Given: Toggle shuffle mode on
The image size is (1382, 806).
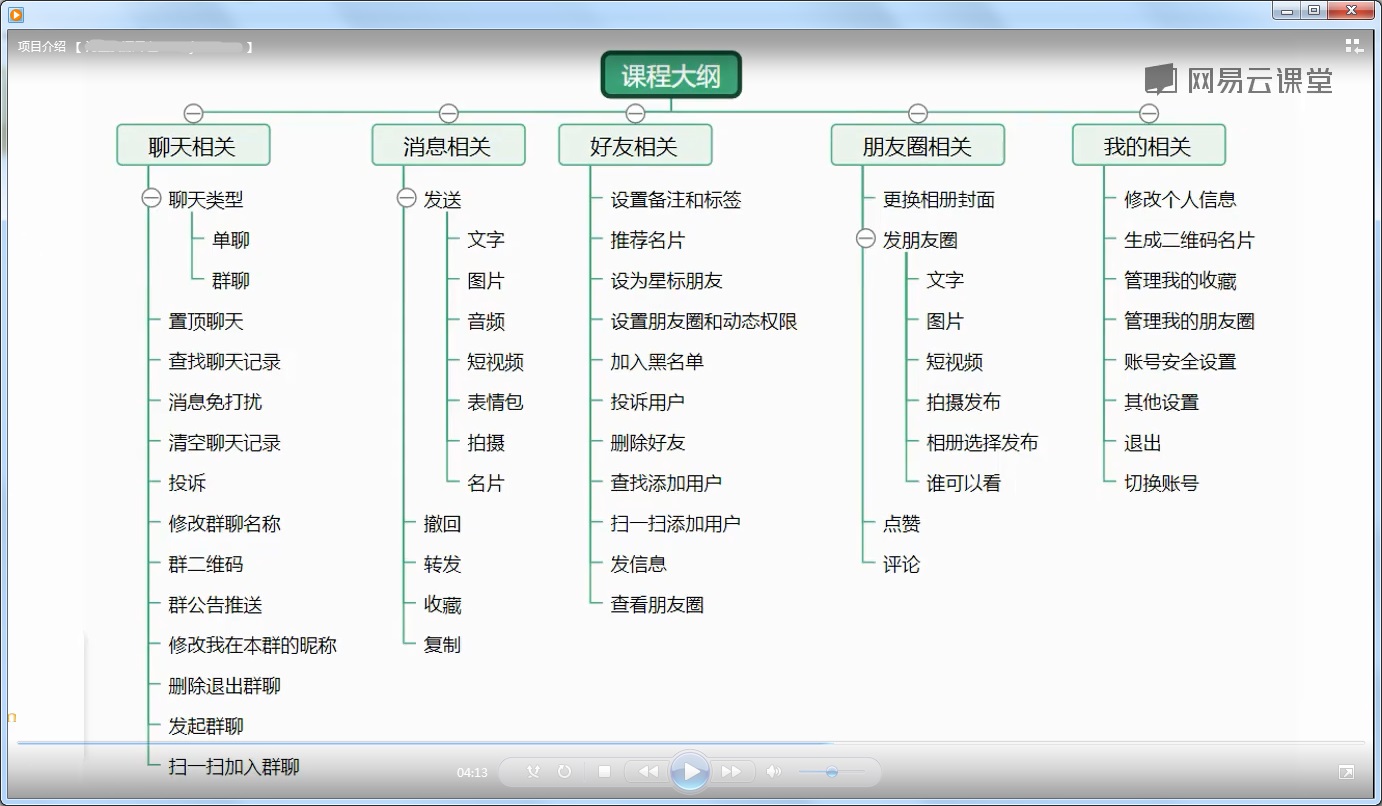Looking at the screenshot, I should (533, 772).
